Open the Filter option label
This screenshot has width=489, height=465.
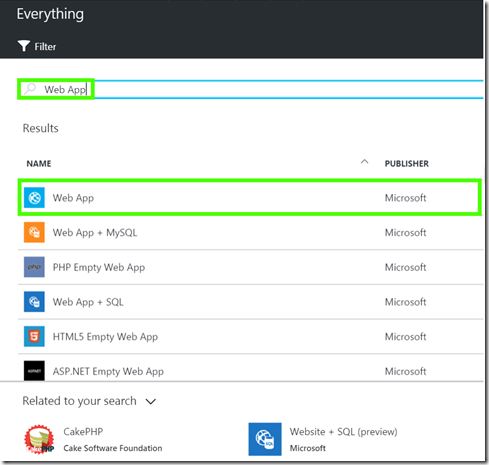(x=45, y=47)
